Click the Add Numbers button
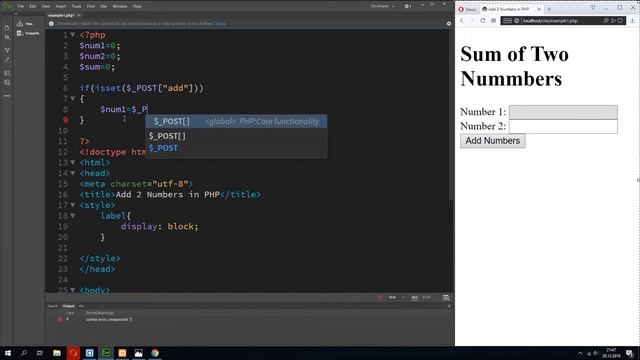640x360 pixels. pyautogui.click(x=493, y=141)
